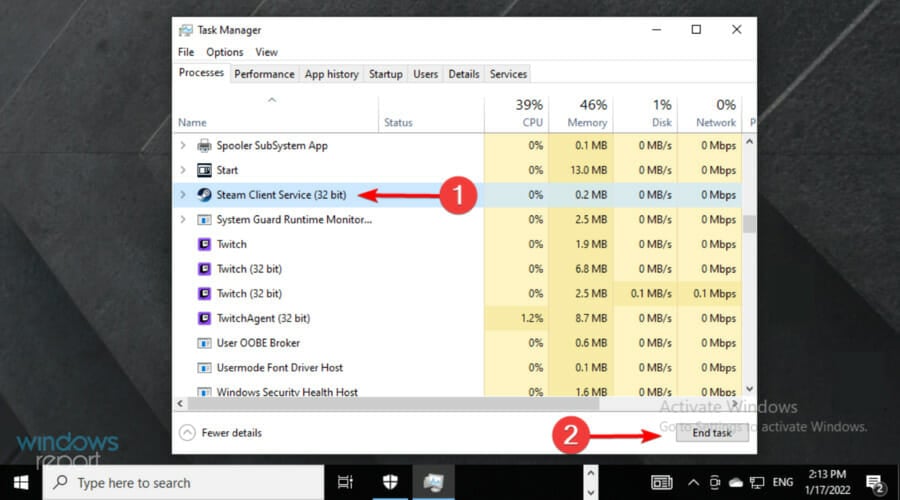Screen dimensions: 900x500
Task: Select the User OOBE Broker process
Action: [457, 343]
